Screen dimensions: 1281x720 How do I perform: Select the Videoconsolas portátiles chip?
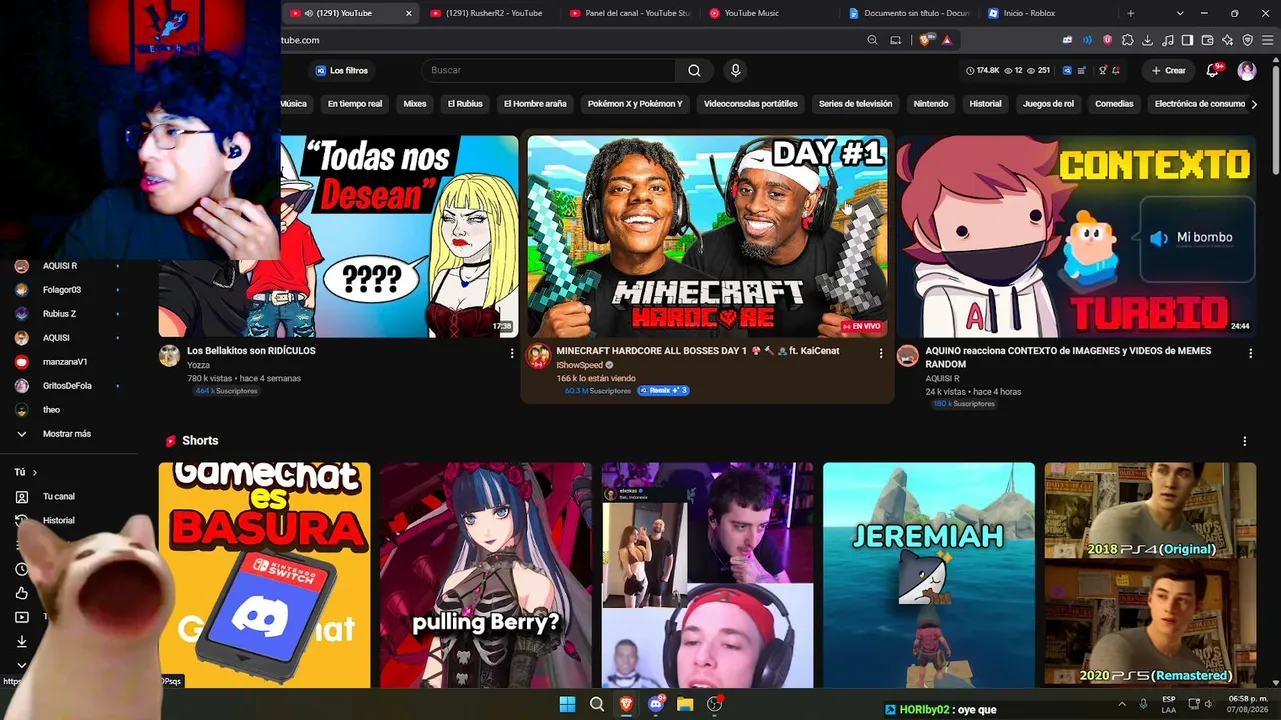pos(751,104)
